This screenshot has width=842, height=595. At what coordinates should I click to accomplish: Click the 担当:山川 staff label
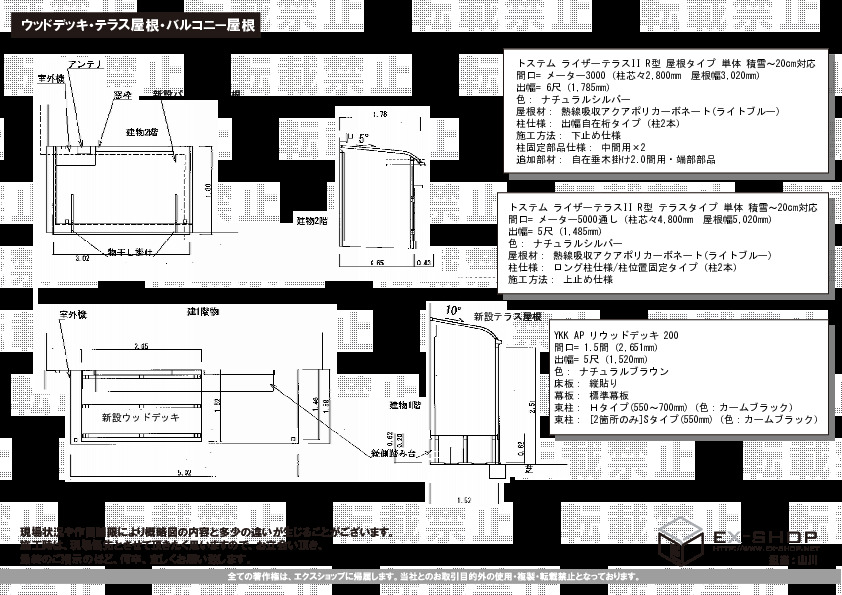(793, 559)
